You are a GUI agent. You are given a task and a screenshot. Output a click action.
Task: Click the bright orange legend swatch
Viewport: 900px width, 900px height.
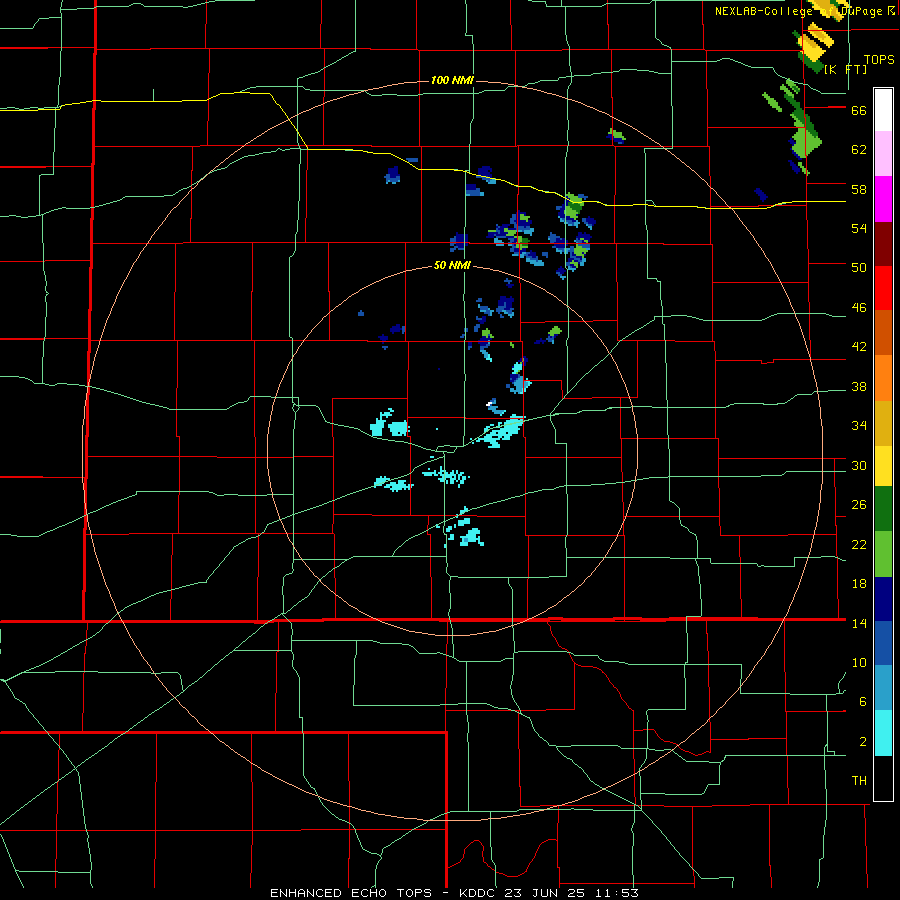coord(883,378)
